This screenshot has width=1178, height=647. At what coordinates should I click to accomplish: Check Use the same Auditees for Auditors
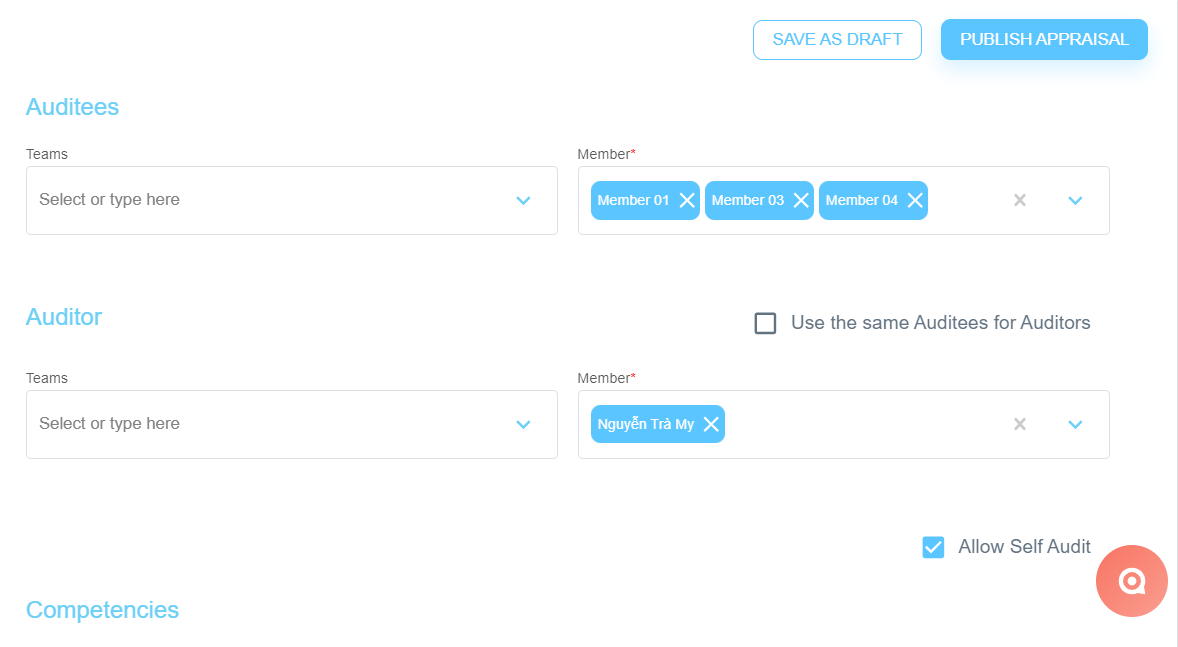tap(766, 323)
